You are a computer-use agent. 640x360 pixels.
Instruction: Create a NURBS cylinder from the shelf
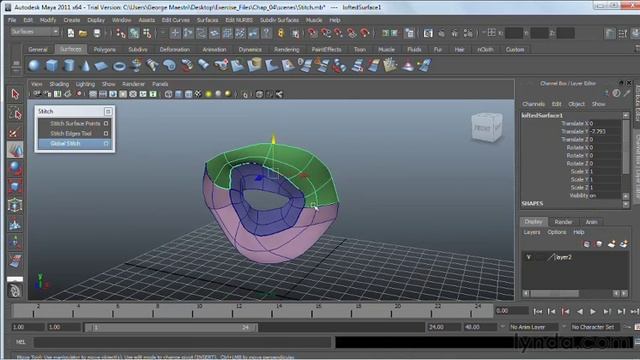[x=69, y=65]
